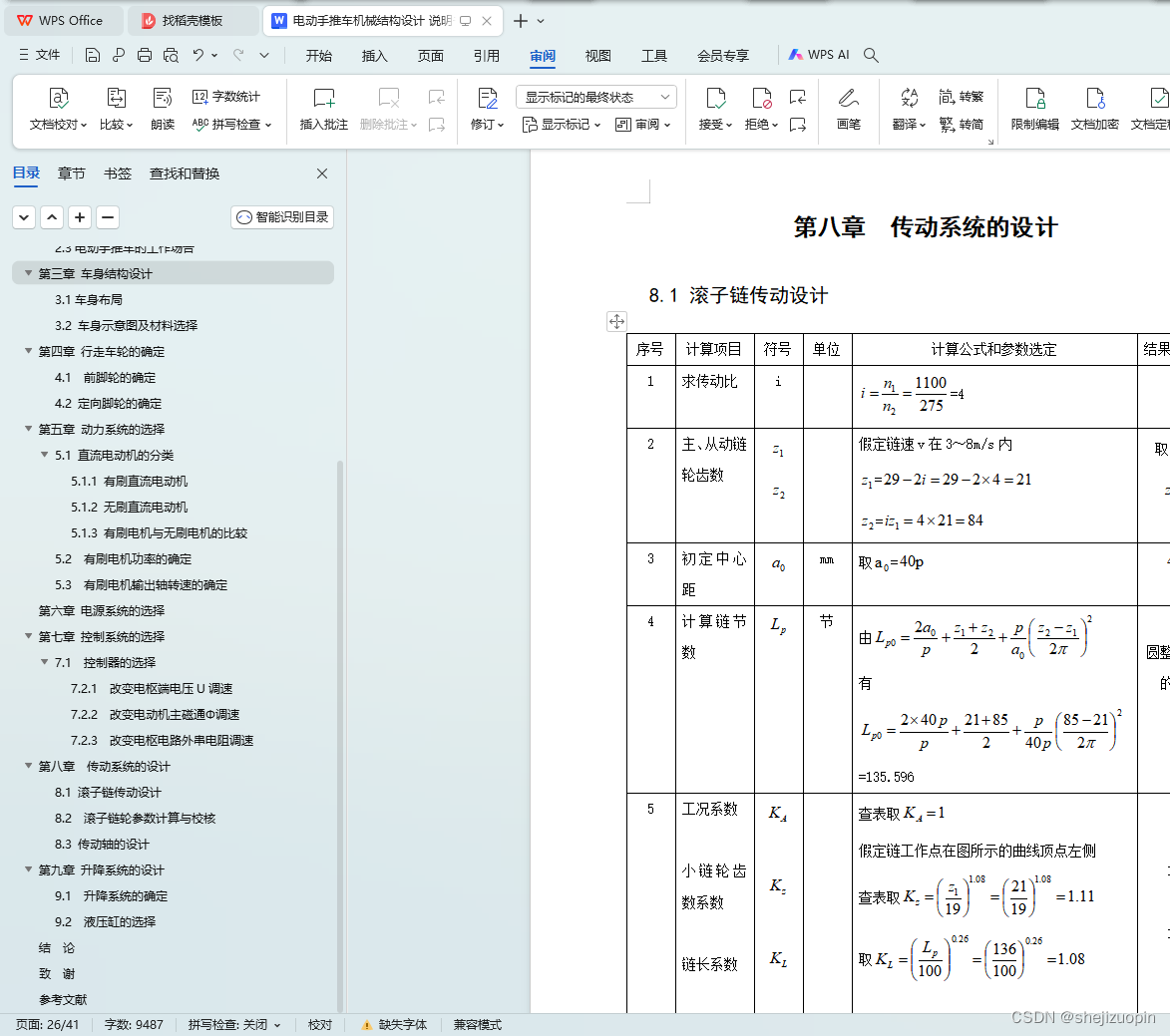Click 兼容模式 in status bar
1170x1036 pixels.
[478, 1025]
